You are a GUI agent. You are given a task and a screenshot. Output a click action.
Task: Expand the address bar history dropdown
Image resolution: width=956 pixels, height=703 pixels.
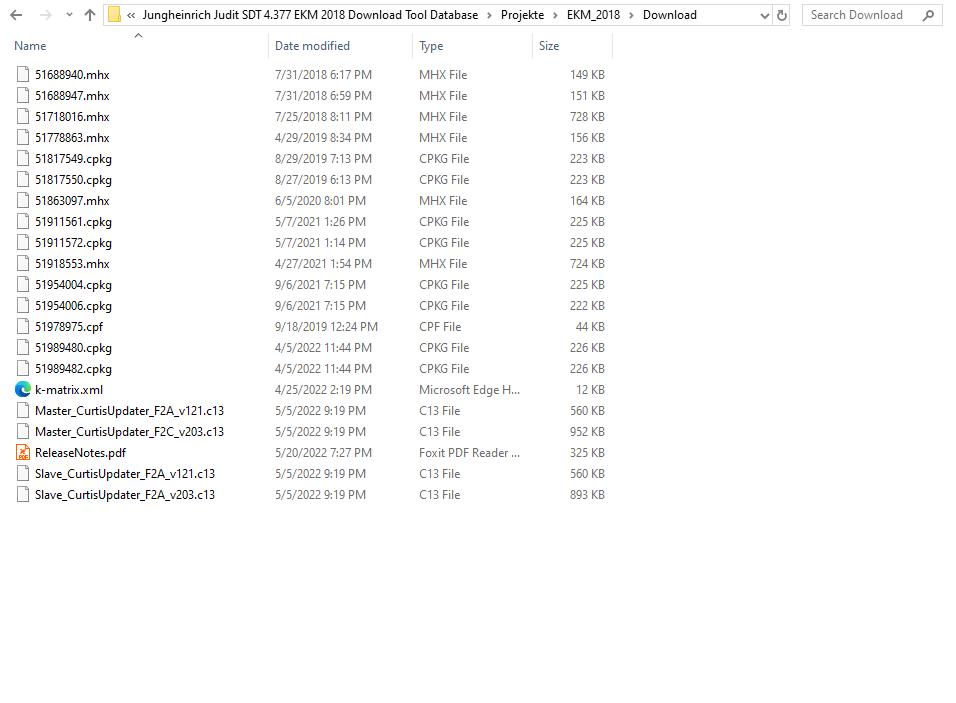pos(764,14)
